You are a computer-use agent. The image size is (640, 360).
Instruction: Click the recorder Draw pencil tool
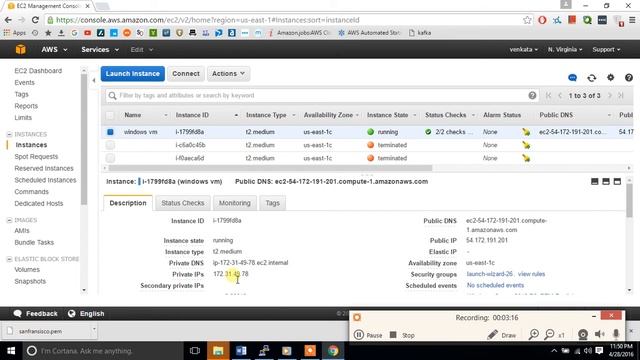[x=502, y=335]
